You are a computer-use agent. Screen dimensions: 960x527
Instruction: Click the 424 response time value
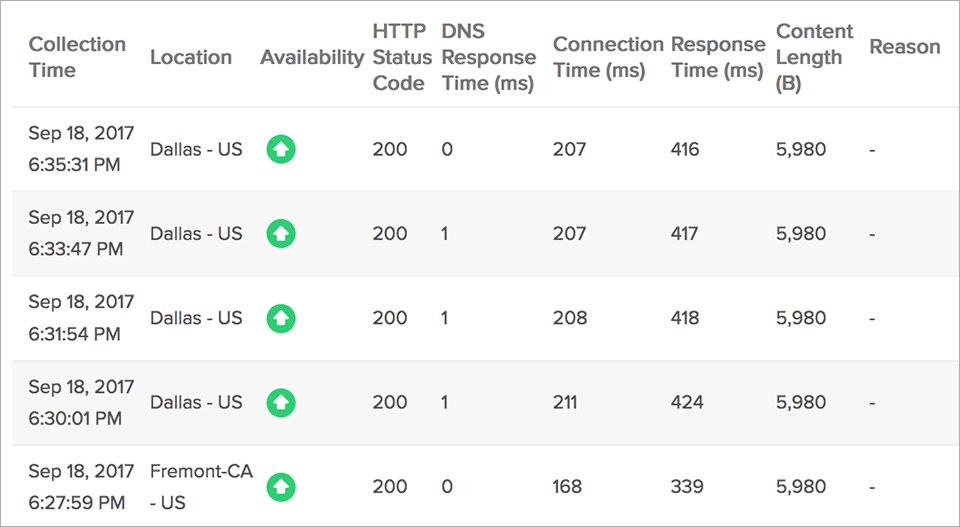(x=687, y=402)
